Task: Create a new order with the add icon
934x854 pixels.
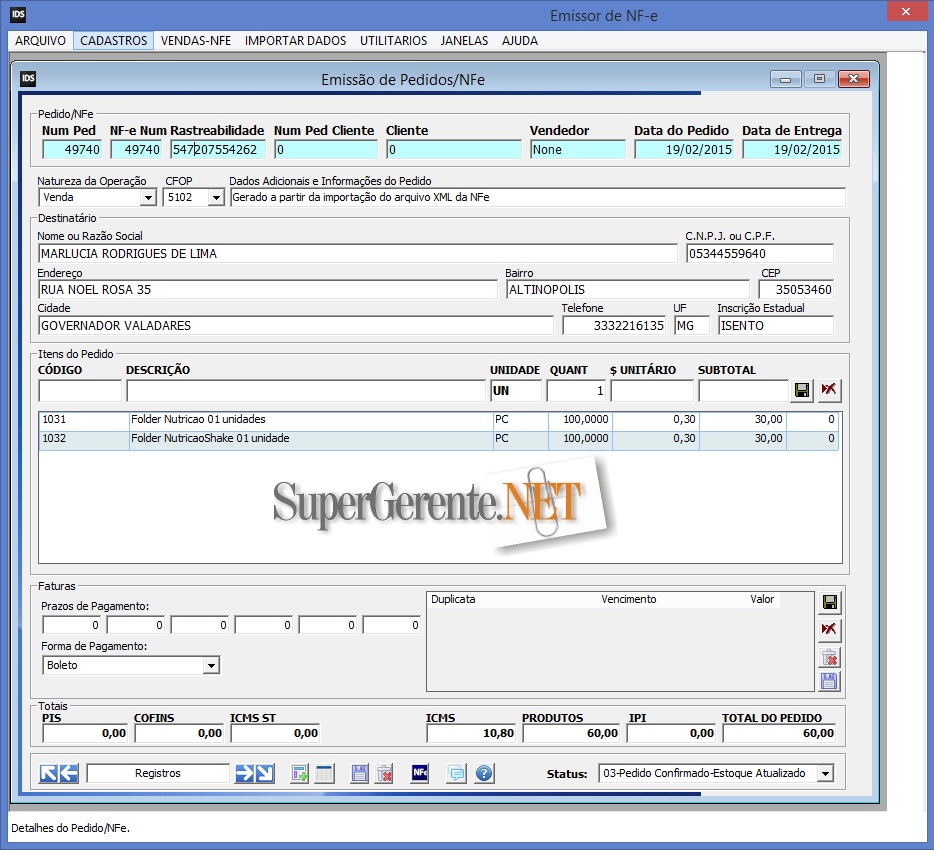Action: coord(300,774)
